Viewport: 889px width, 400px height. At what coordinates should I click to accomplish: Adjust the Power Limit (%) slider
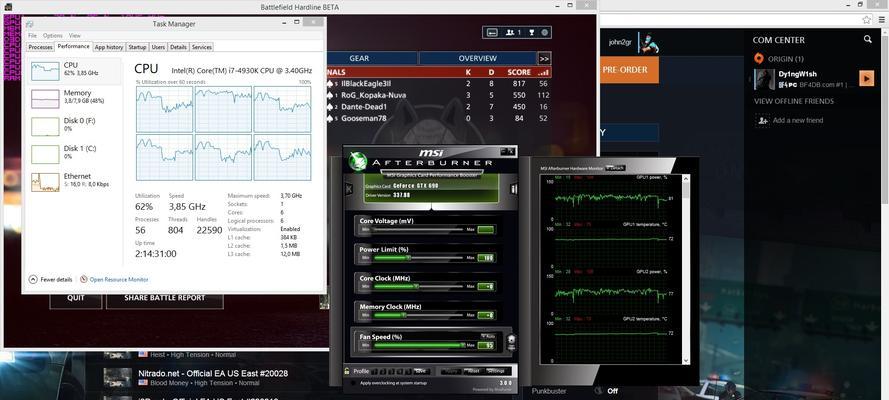(x=417, y=258)
